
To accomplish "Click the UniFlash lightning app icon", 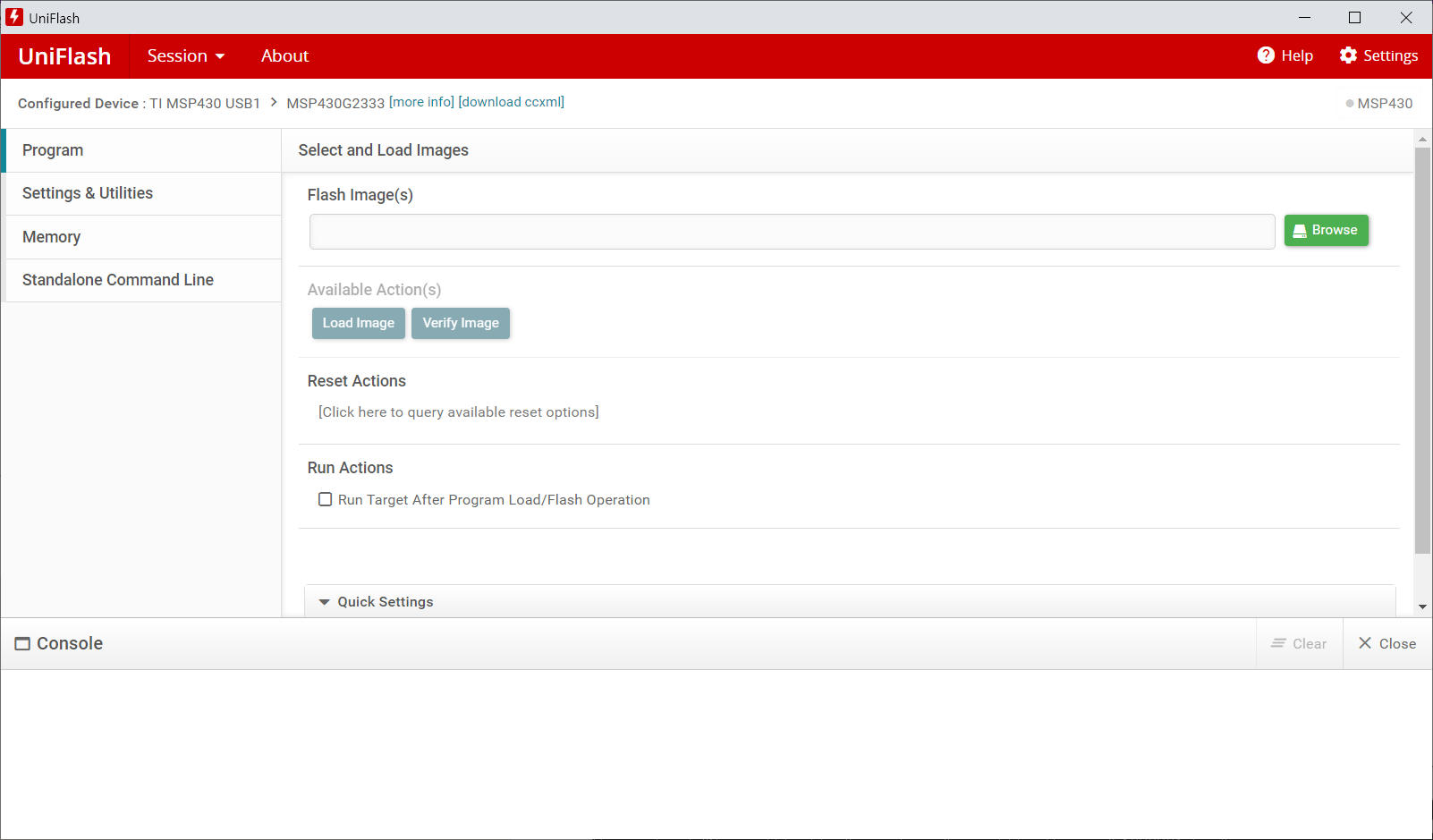I will pos(14,17).
